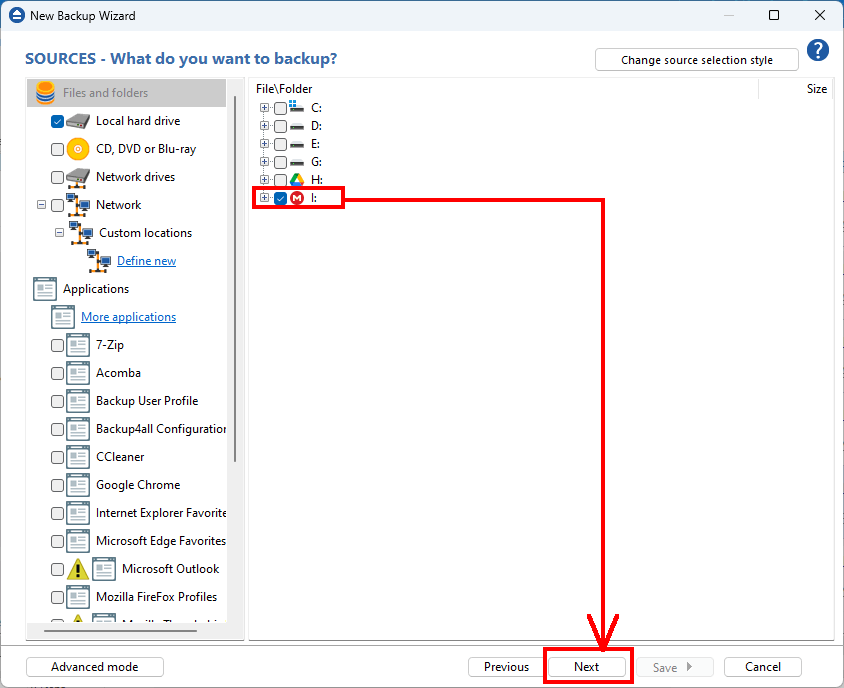Expand the I: drive tree node
Image resolution: width=844 pixels, height=688 pixels.
pos(264,198)
